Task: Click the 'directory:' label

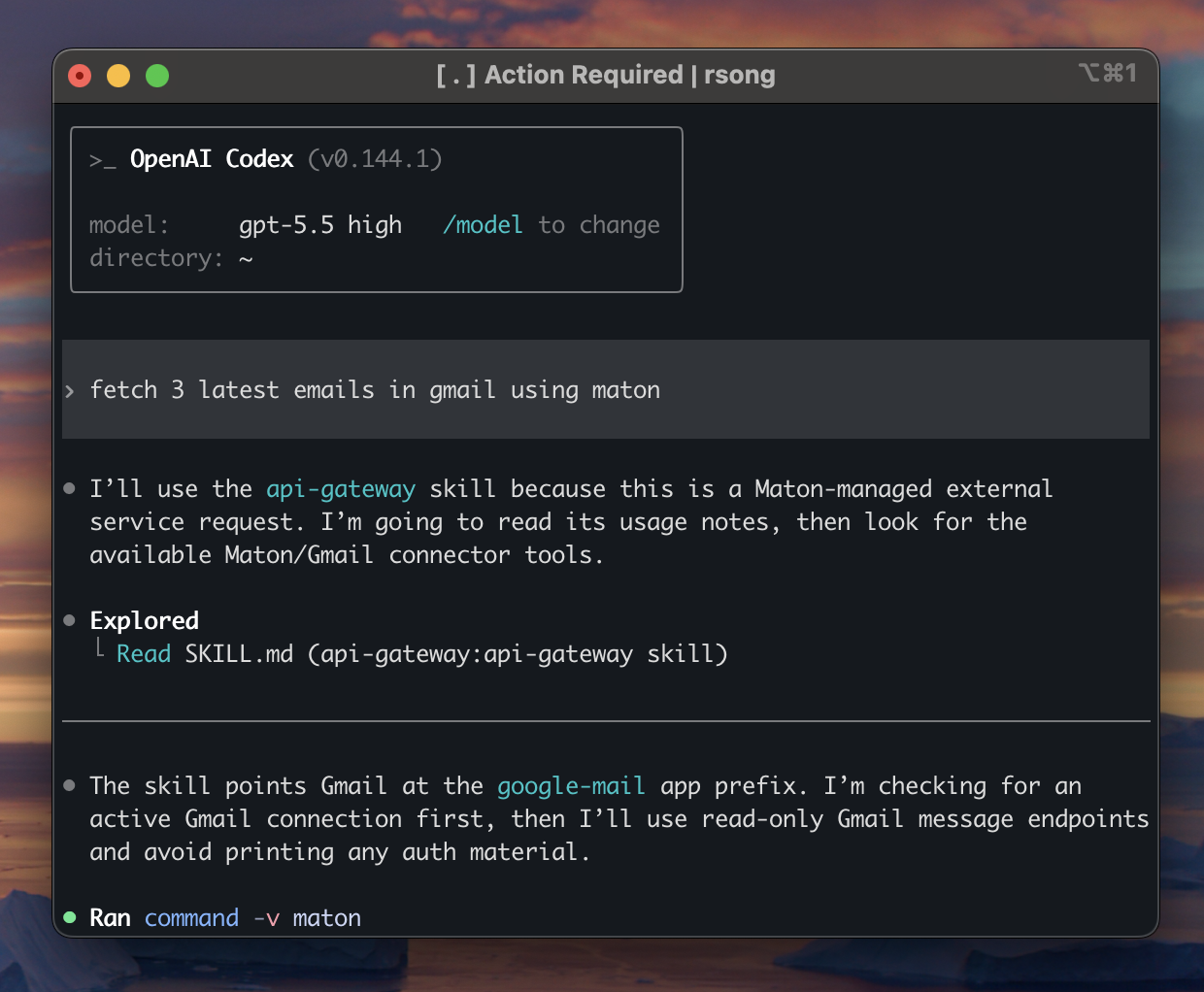Action: 156,258
